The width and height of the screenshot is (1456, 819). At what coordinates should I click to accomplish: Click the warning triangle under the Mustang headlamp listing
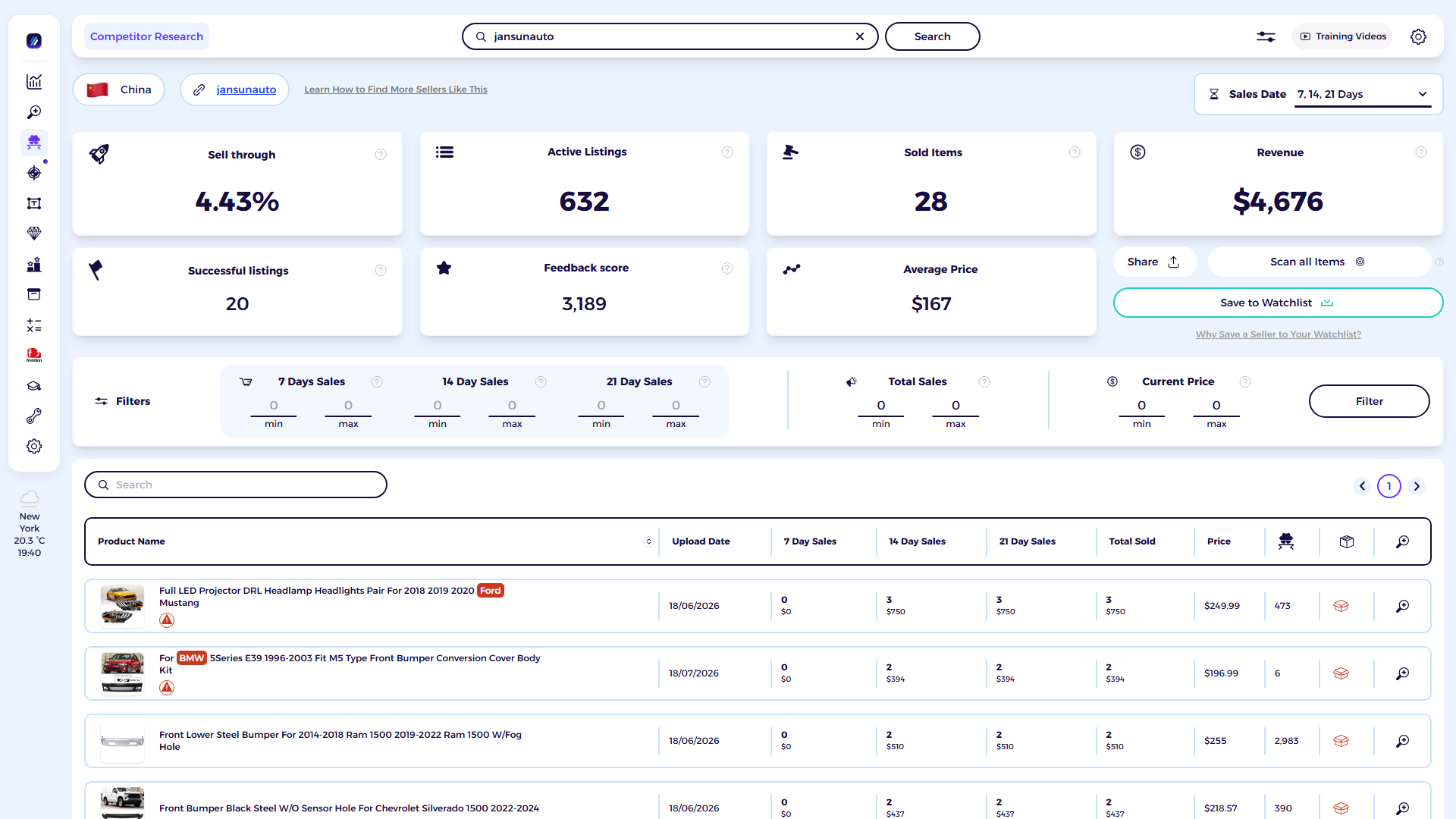coord(167,620)
